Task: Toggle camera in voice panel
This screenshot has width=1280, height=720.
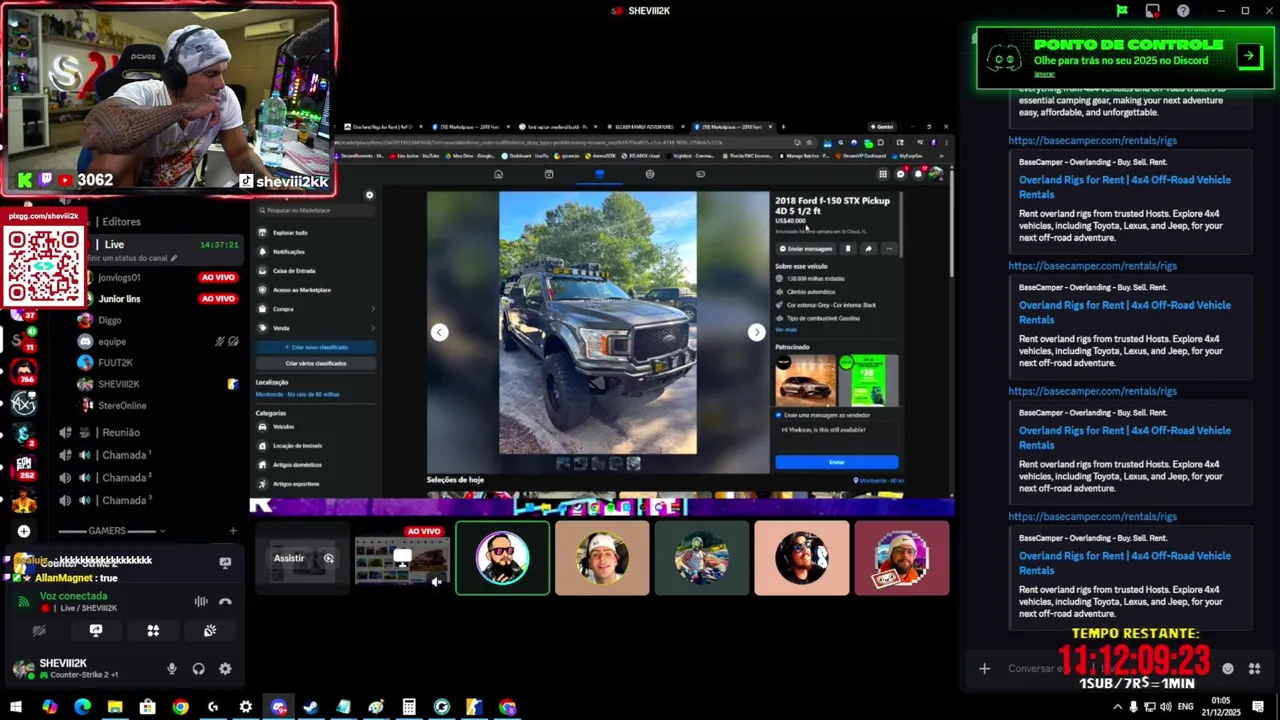Action: (x=39, y=631)
